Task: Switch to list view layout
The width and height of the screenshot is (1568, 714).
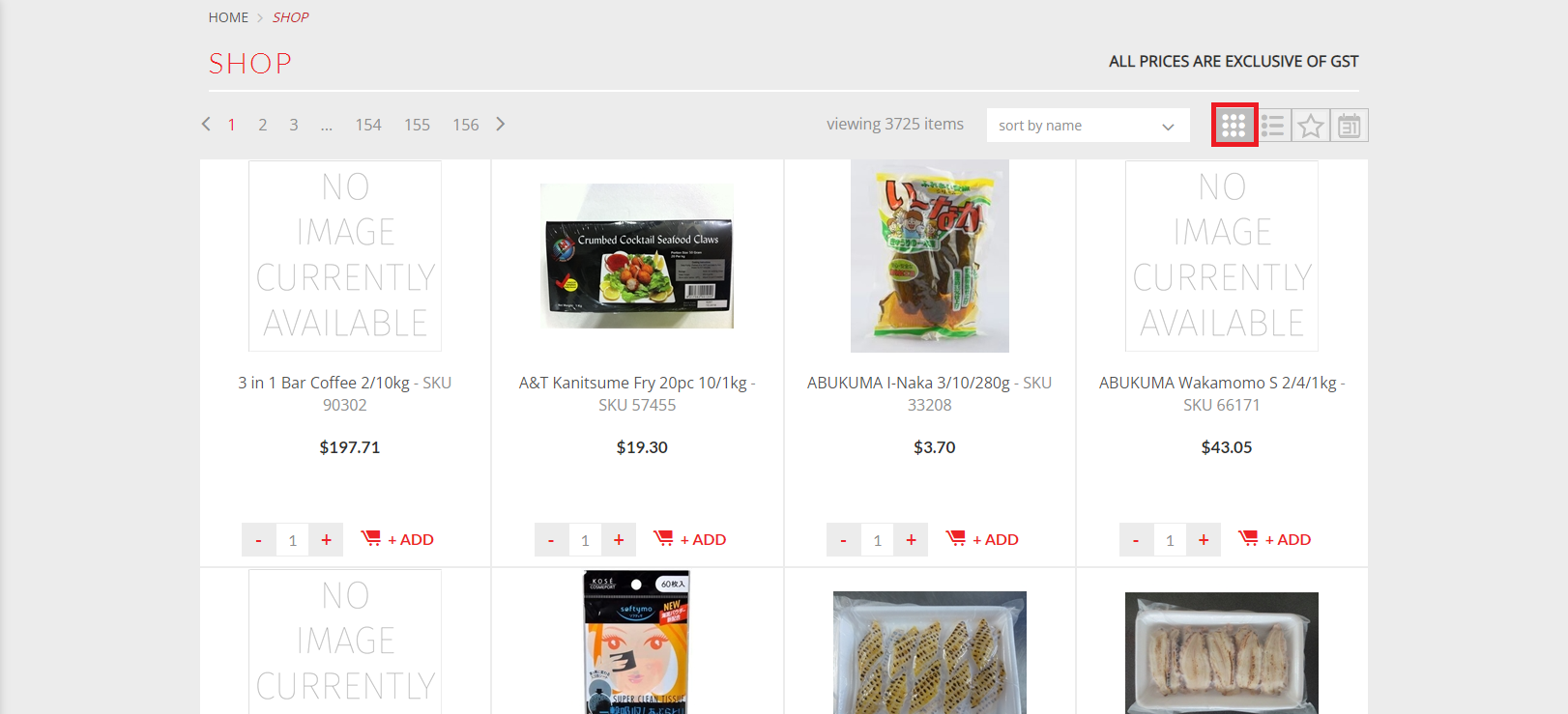Action: click(1273, 126)
